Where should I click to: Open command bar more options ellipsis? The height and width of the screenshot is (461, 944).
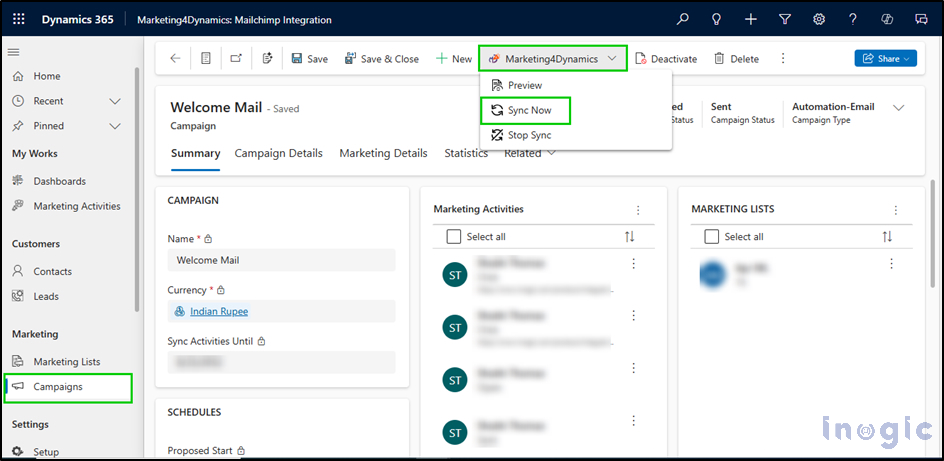click(x=783, y=58)
